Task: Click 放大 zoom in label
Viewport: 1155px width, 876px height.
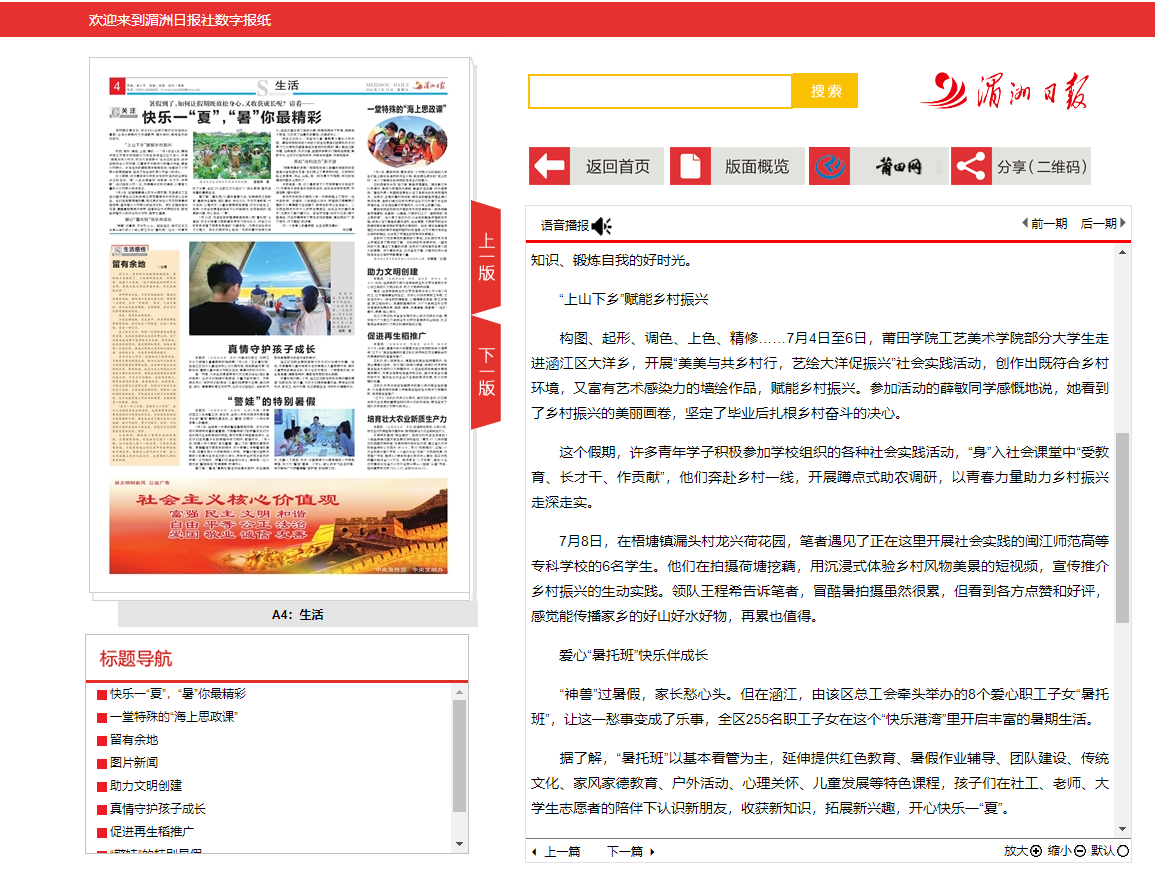Action: point(1016,851)
